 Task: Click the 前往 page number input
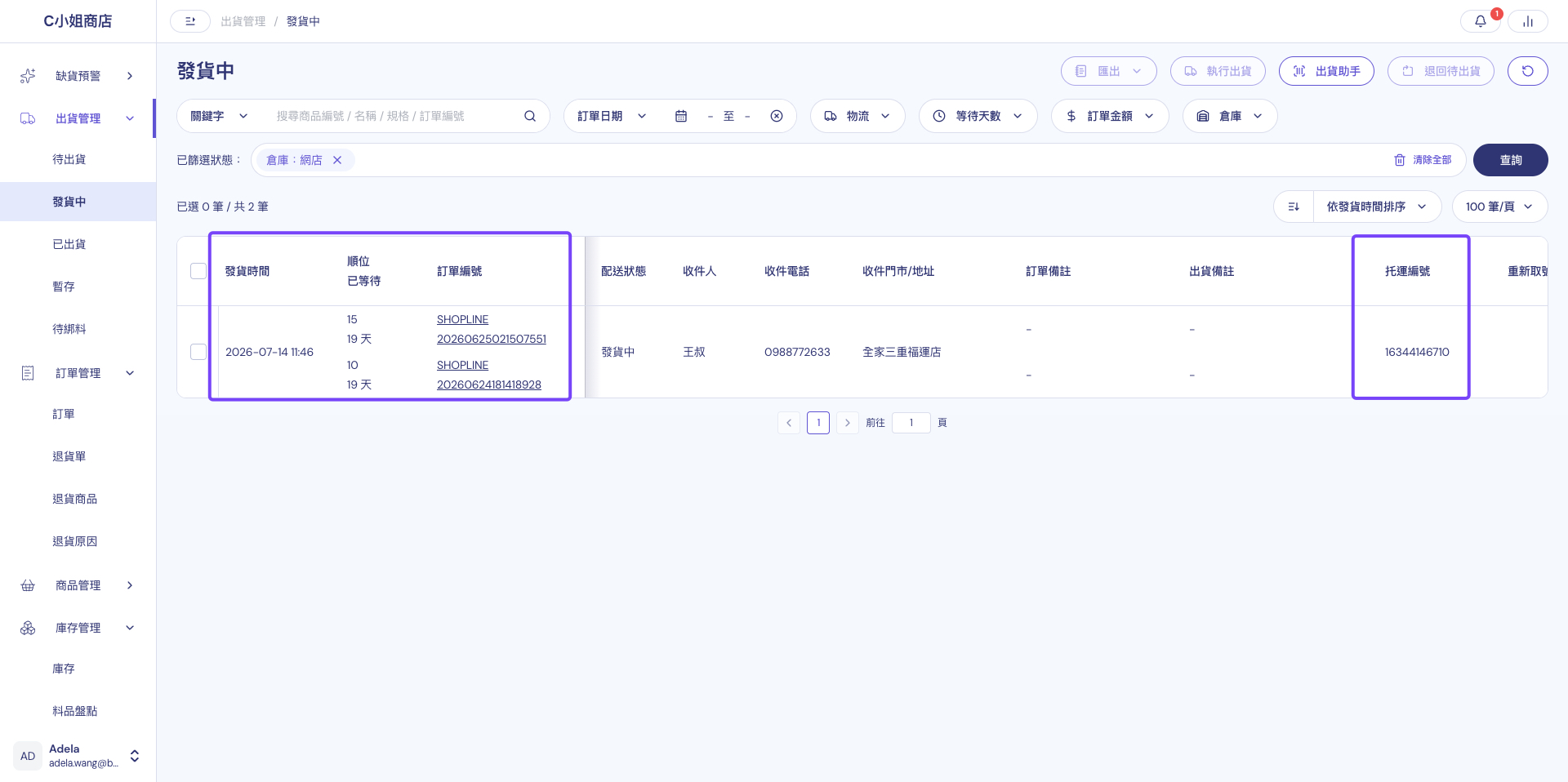coord(911,423)
